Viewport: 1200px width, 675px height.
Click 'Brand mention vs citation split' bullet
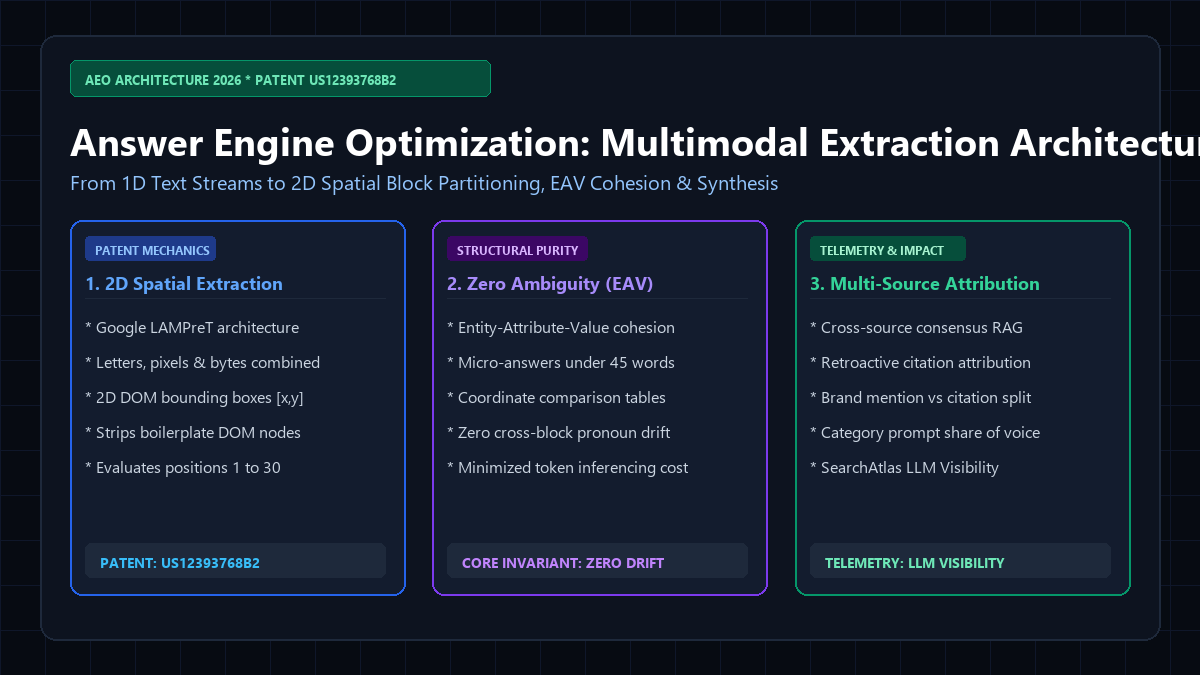920,398
